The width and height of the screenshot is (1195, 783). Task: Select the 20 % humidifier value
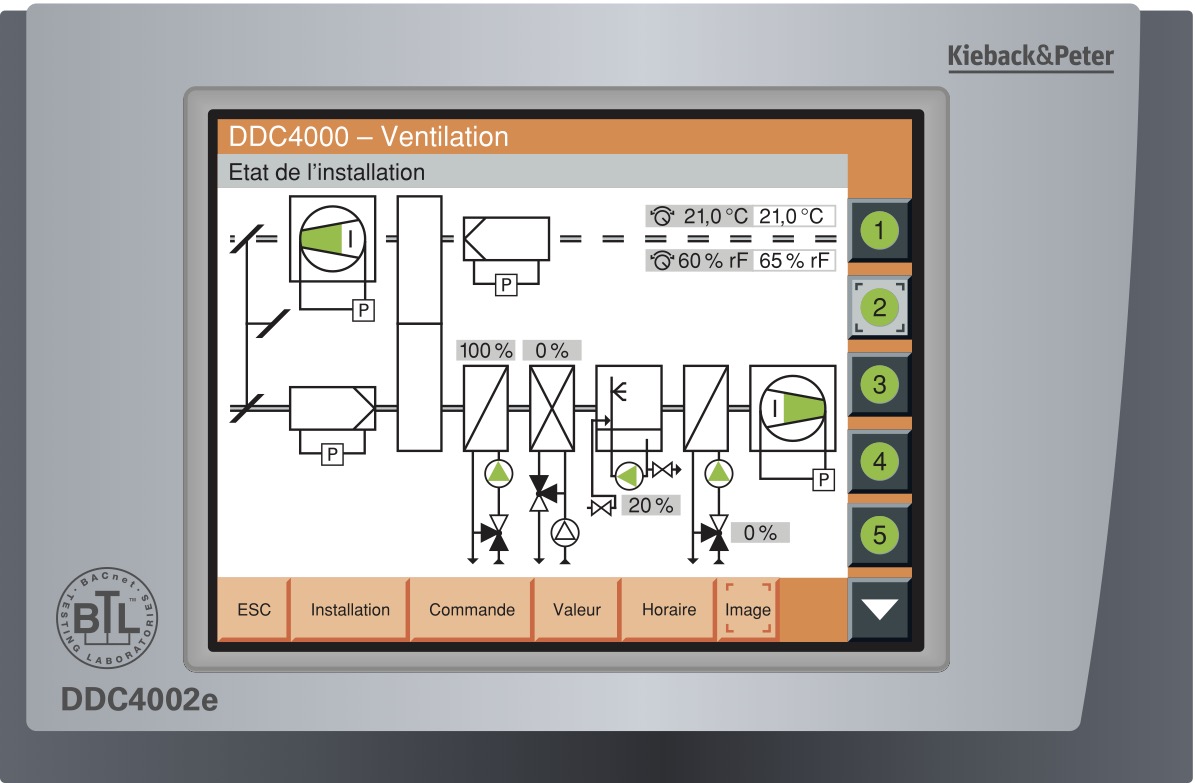click(x=651, y=505)
